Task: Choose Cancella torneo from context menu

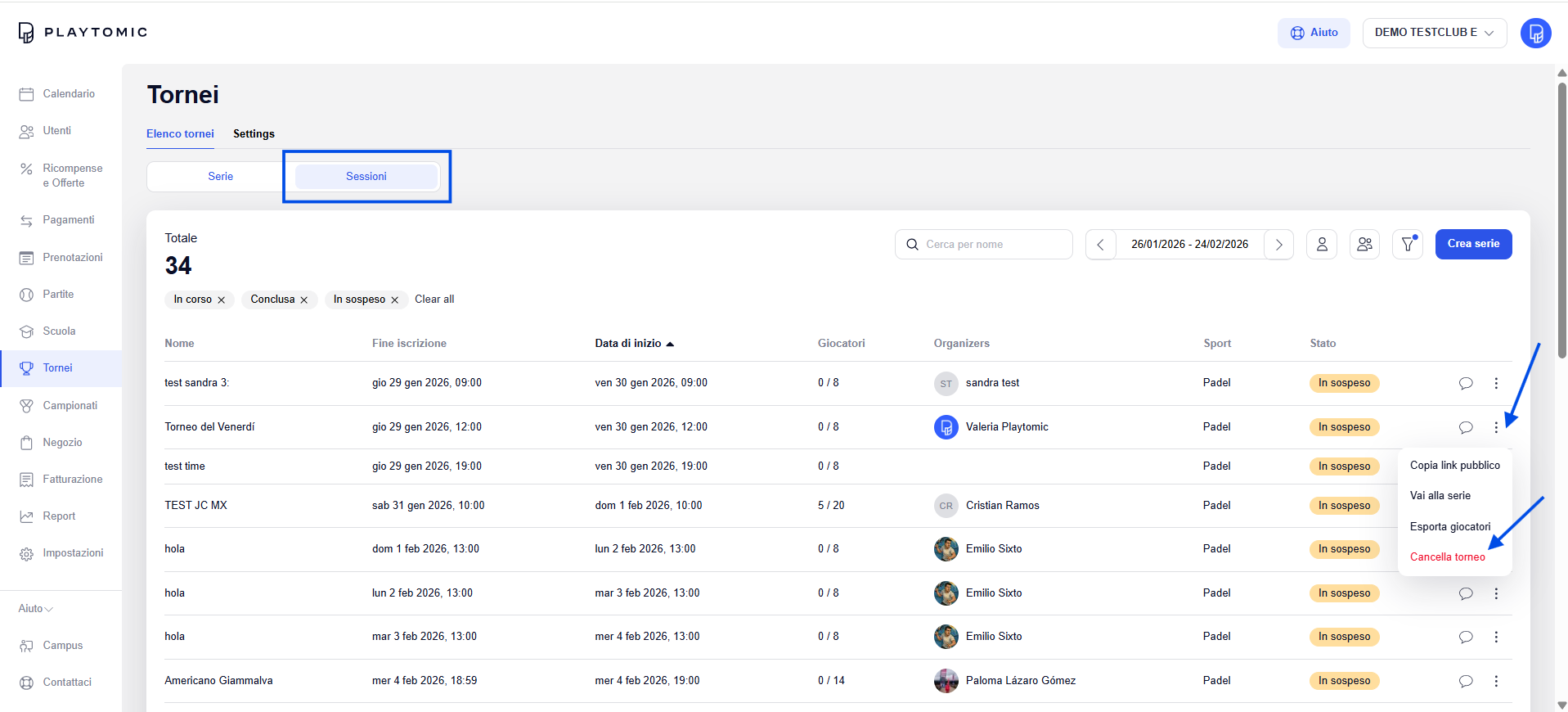Action: (1447, 557)
